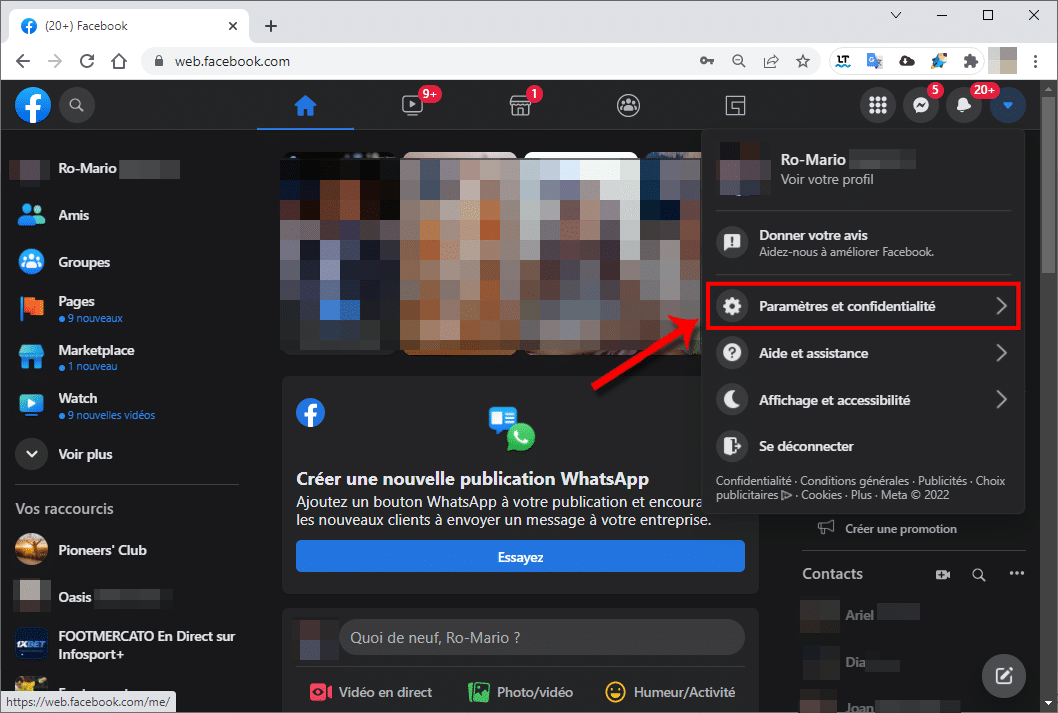
Task: Open the Facebook search magnifier
Action: coord(77,105)
